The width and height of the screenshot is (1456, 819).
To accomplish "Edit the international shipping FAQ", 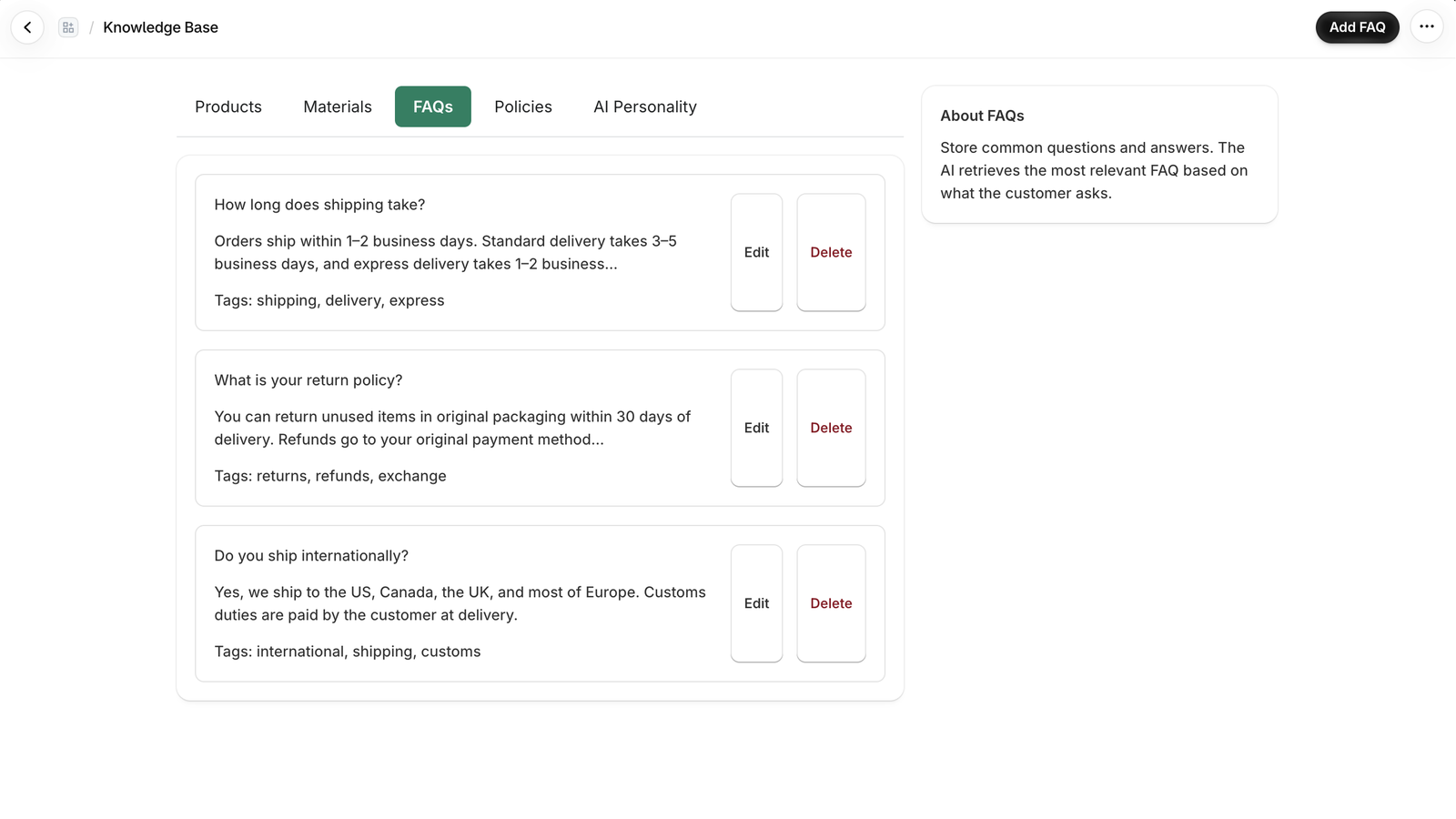I will 756,603.
